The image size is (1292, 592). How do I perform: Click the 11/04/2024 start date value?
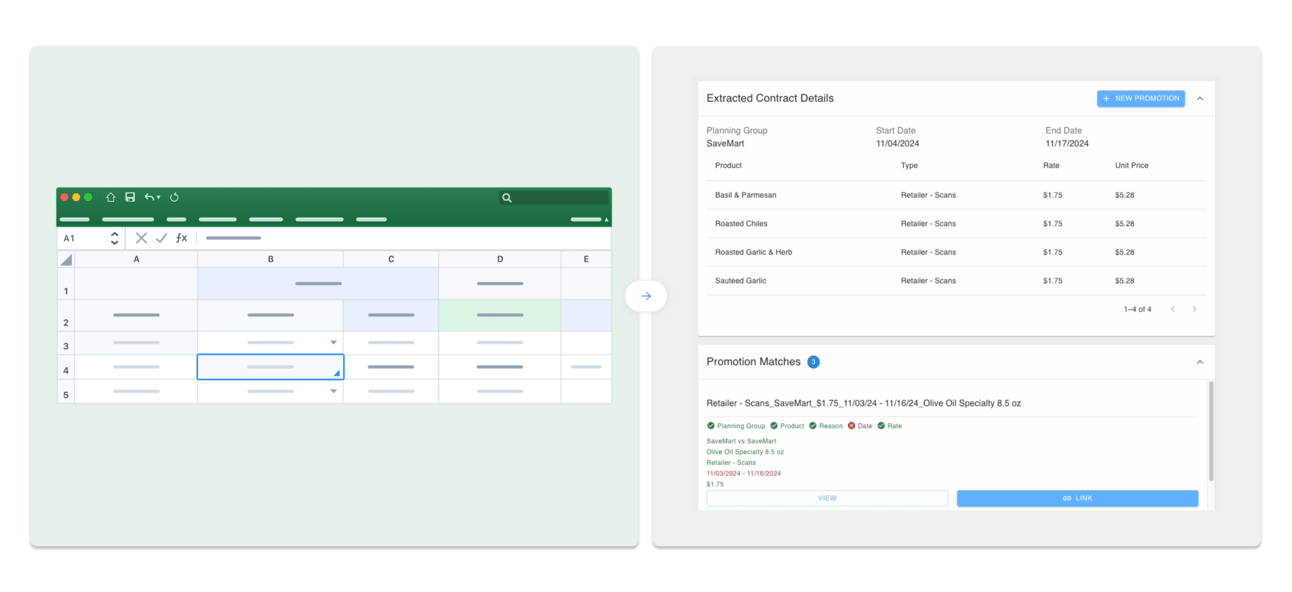pos(897,144)
